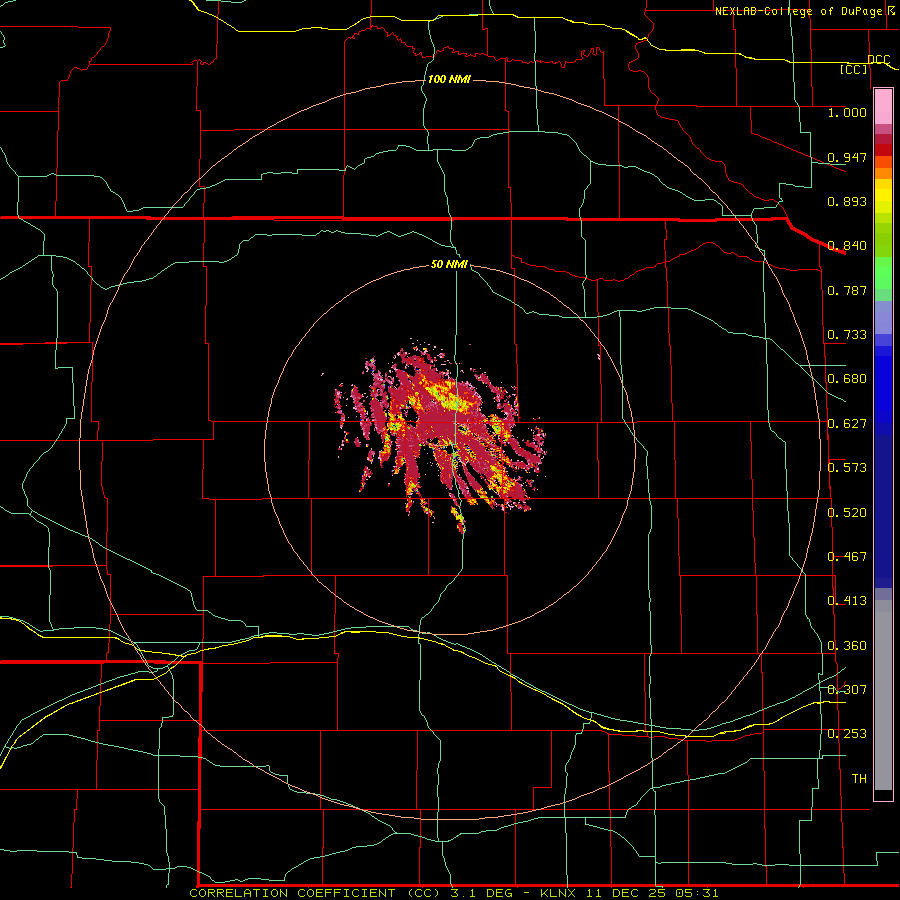Click the radar echo cluster at map center
Image resolution: width=900 pixels, height=900 pixels.
(441, 436)
